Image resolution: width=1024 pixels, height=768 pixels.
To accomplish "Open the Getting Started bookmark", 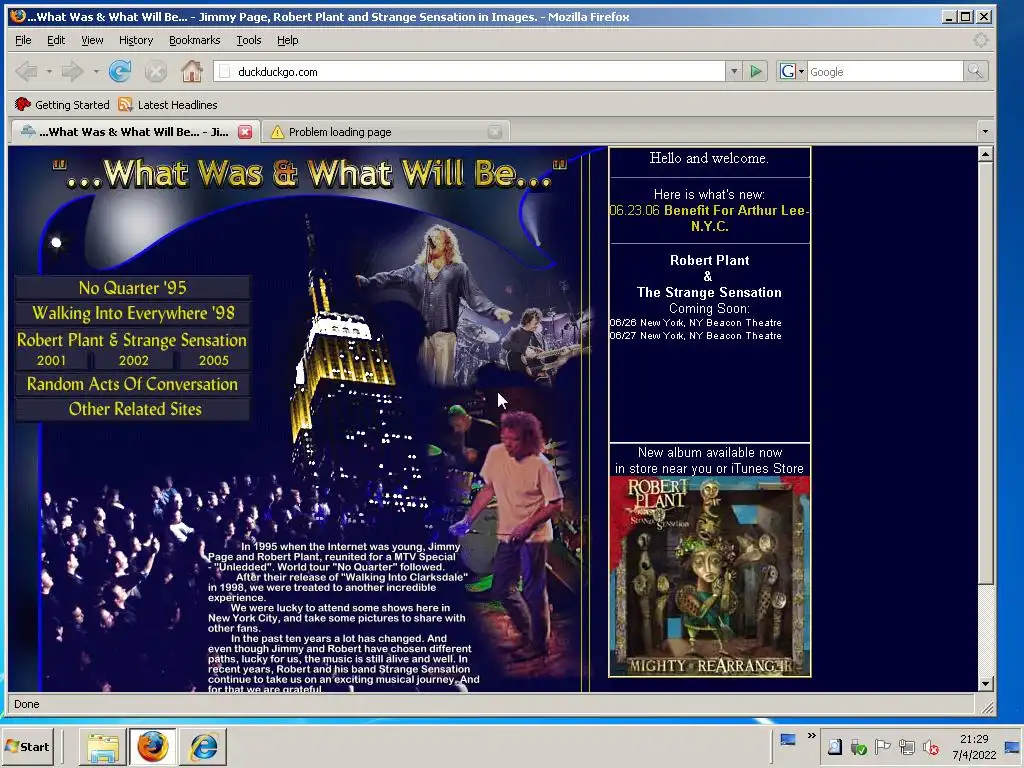I will point(62,104).
